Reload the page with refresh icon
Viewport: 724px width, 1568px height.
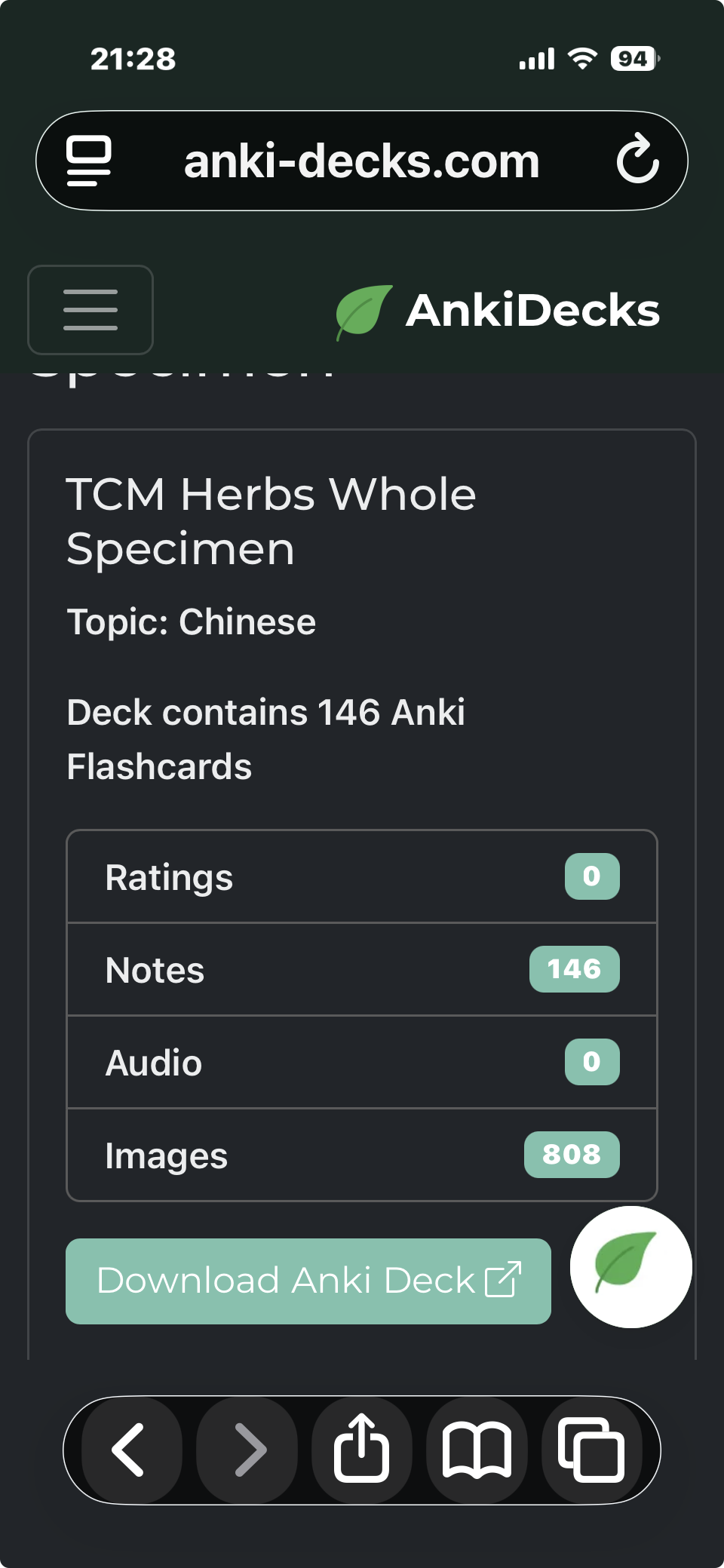coord(637,160)
